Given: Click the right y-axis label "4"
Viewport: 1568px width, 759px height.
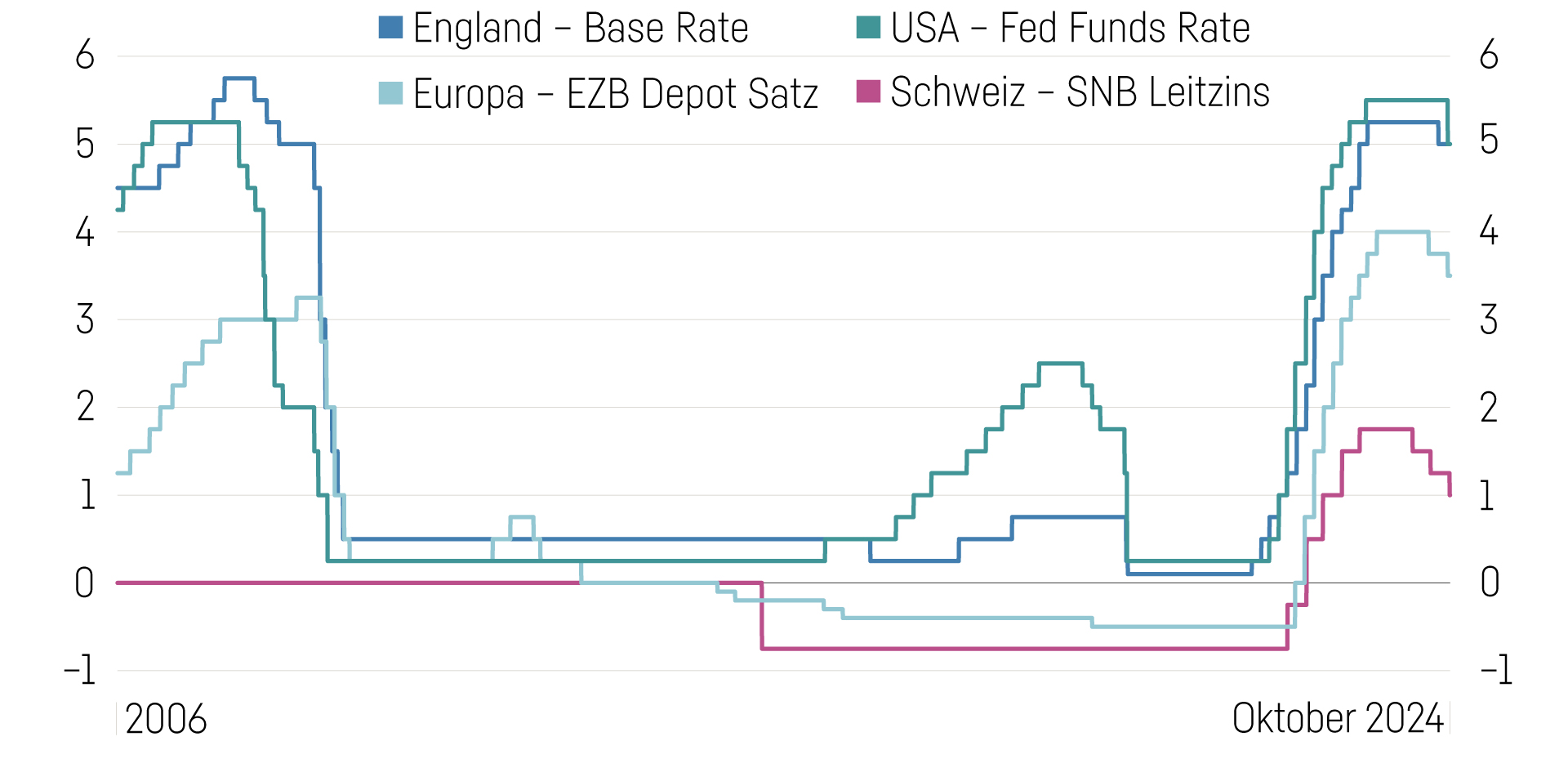Looking at the screenshot, I should (1490, 231).
